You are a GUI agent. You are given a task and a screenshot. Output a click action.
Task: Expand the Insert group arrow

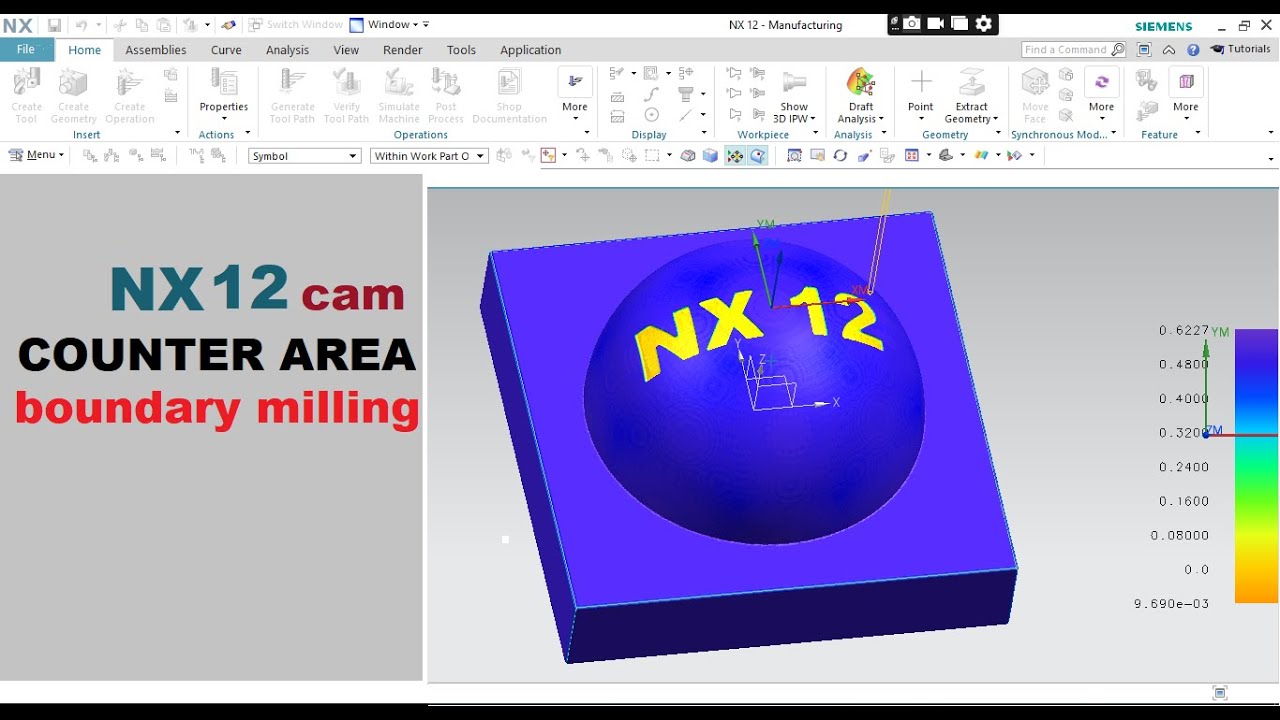tap(177, 133)
